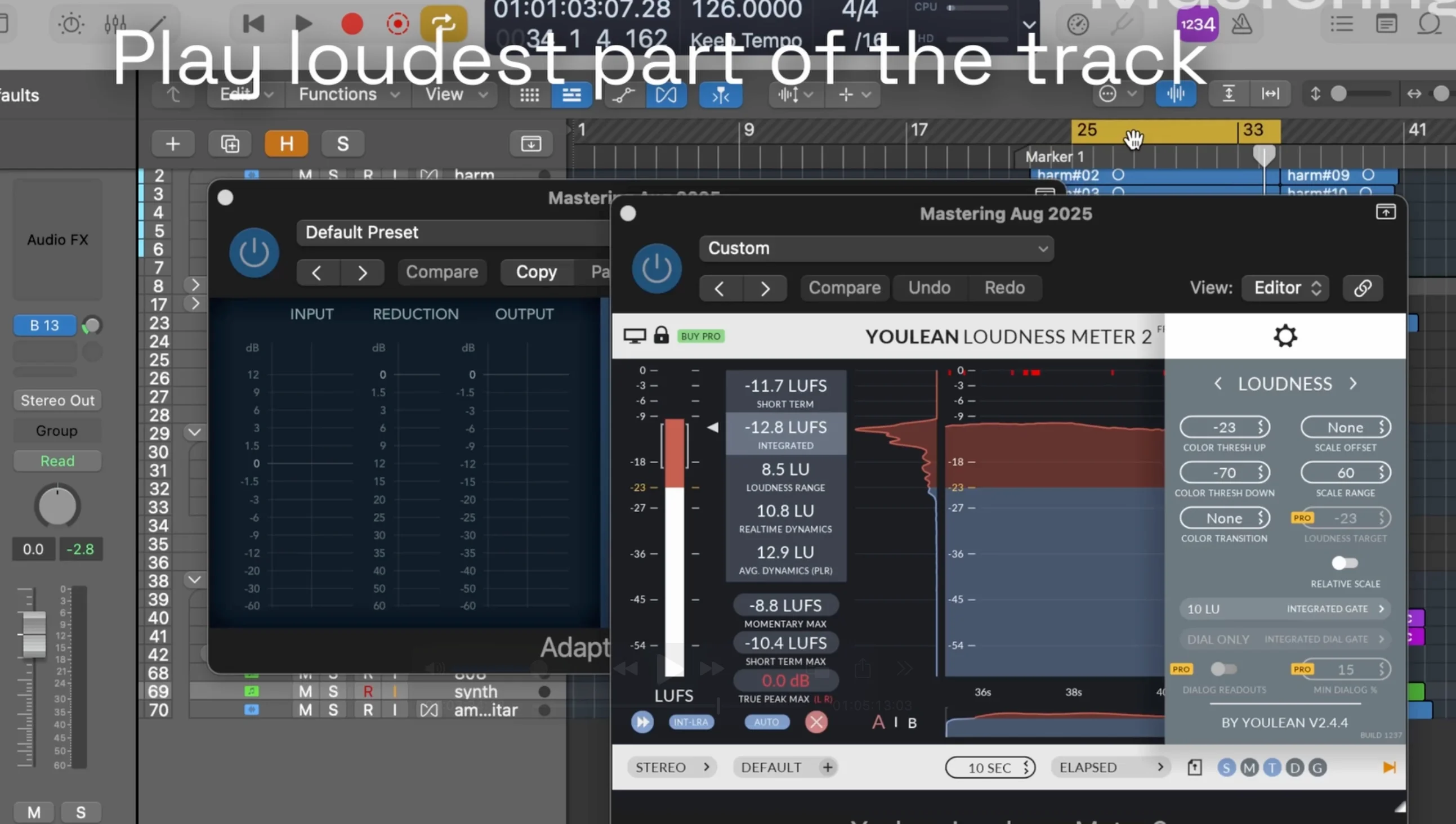Select the Youlean S channel button
Viewport: 1456px width, 824px height.
(x=1226, y=767)
